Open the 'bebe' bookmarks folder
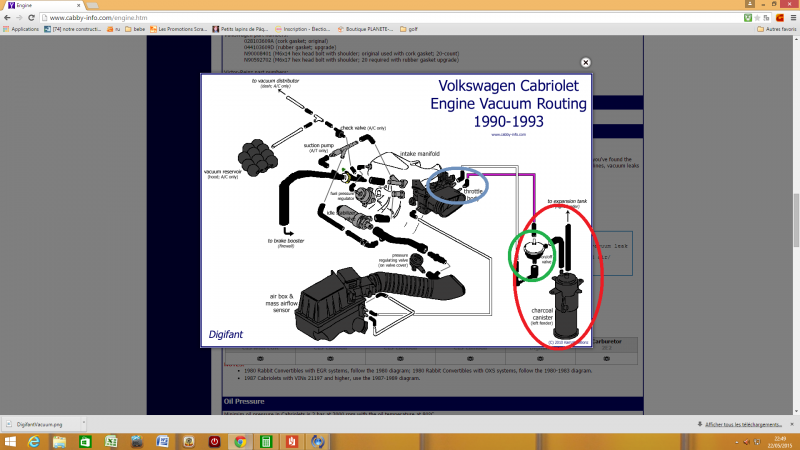 tap(135, 29)
